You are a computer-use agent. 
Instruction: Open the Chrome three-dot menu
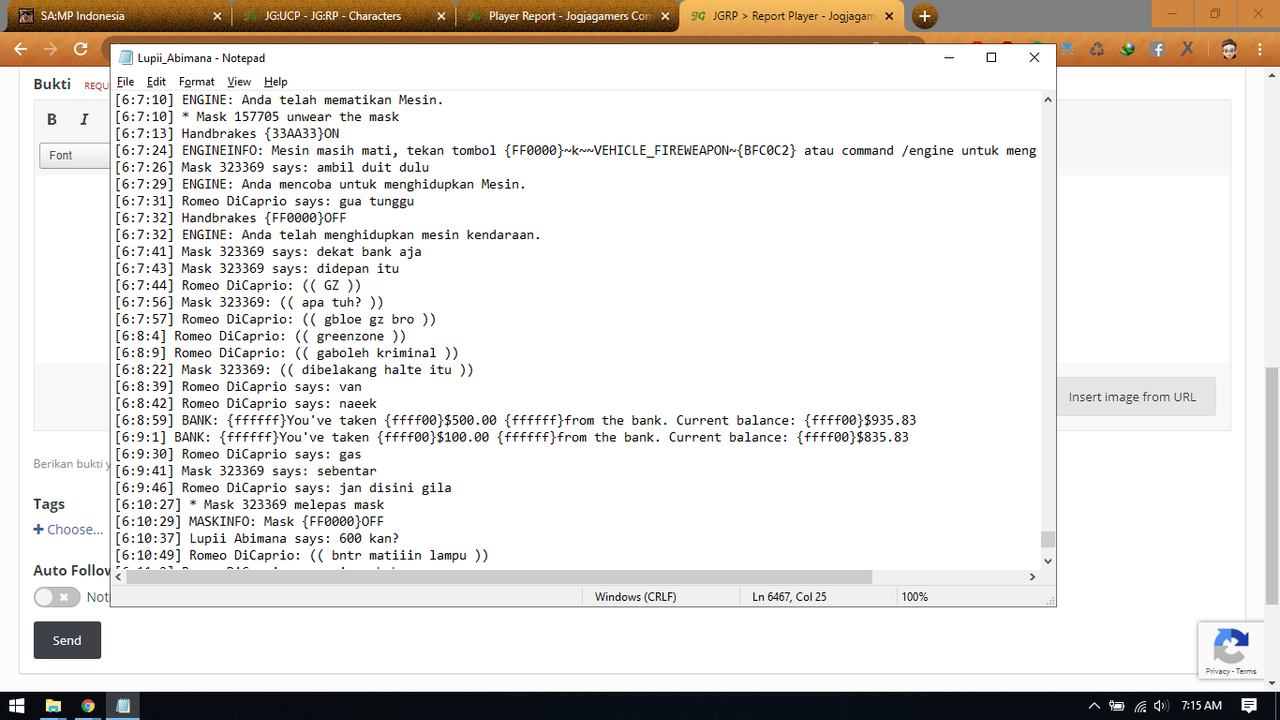(x=1262, y=49)
